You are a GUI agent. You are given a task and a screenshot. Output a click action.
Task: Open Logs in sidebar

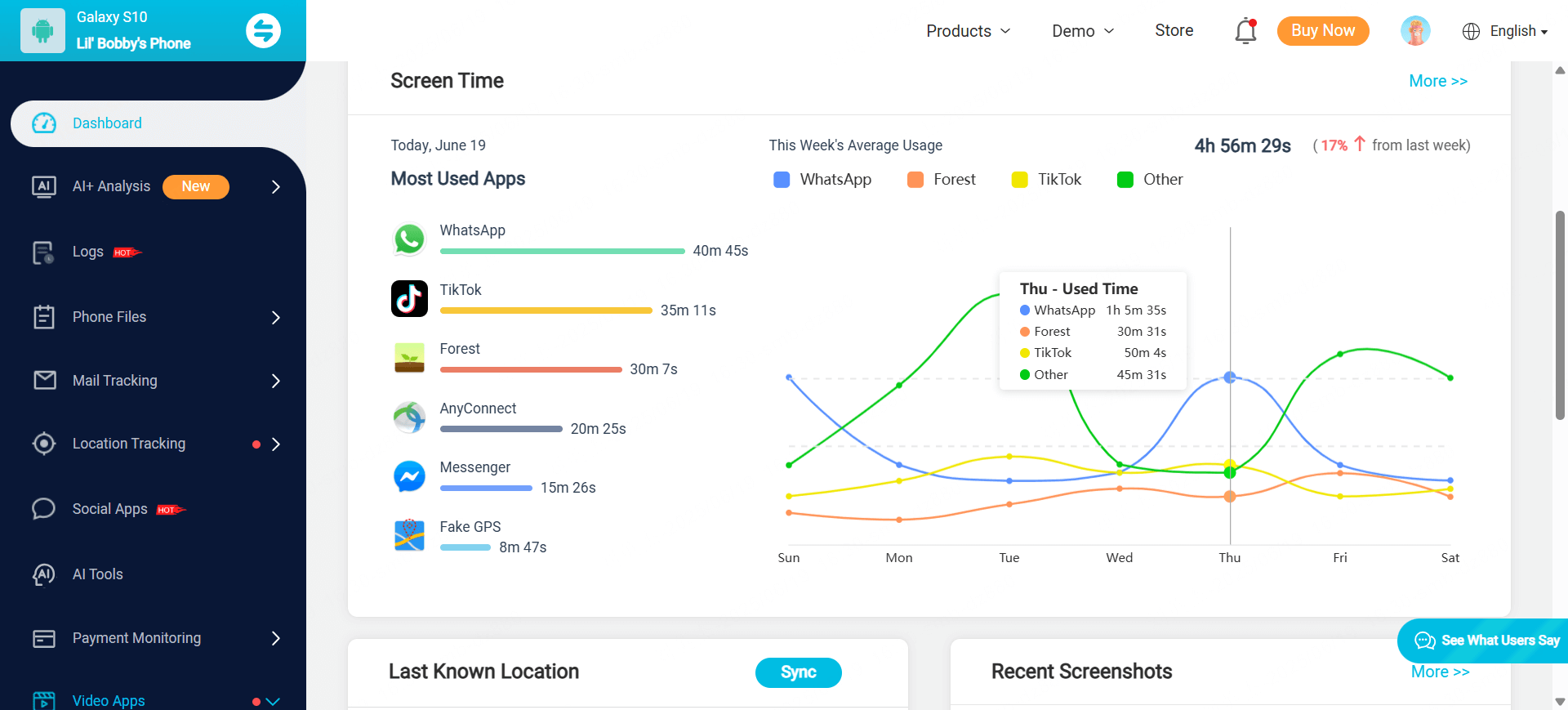click(88, 252)
